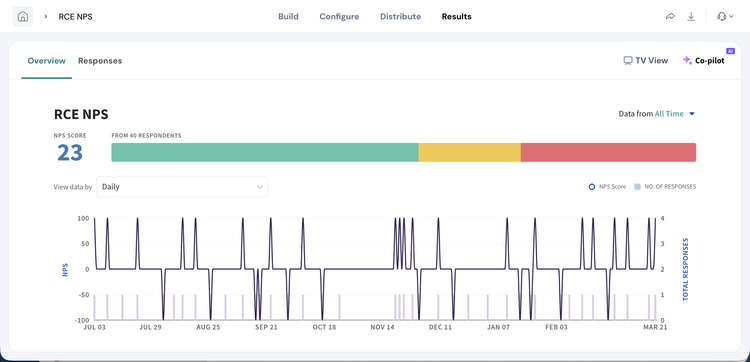The image size is (750, 362).
Task: Click the AI badge above Co-pilot
Action: coord(730,51)
